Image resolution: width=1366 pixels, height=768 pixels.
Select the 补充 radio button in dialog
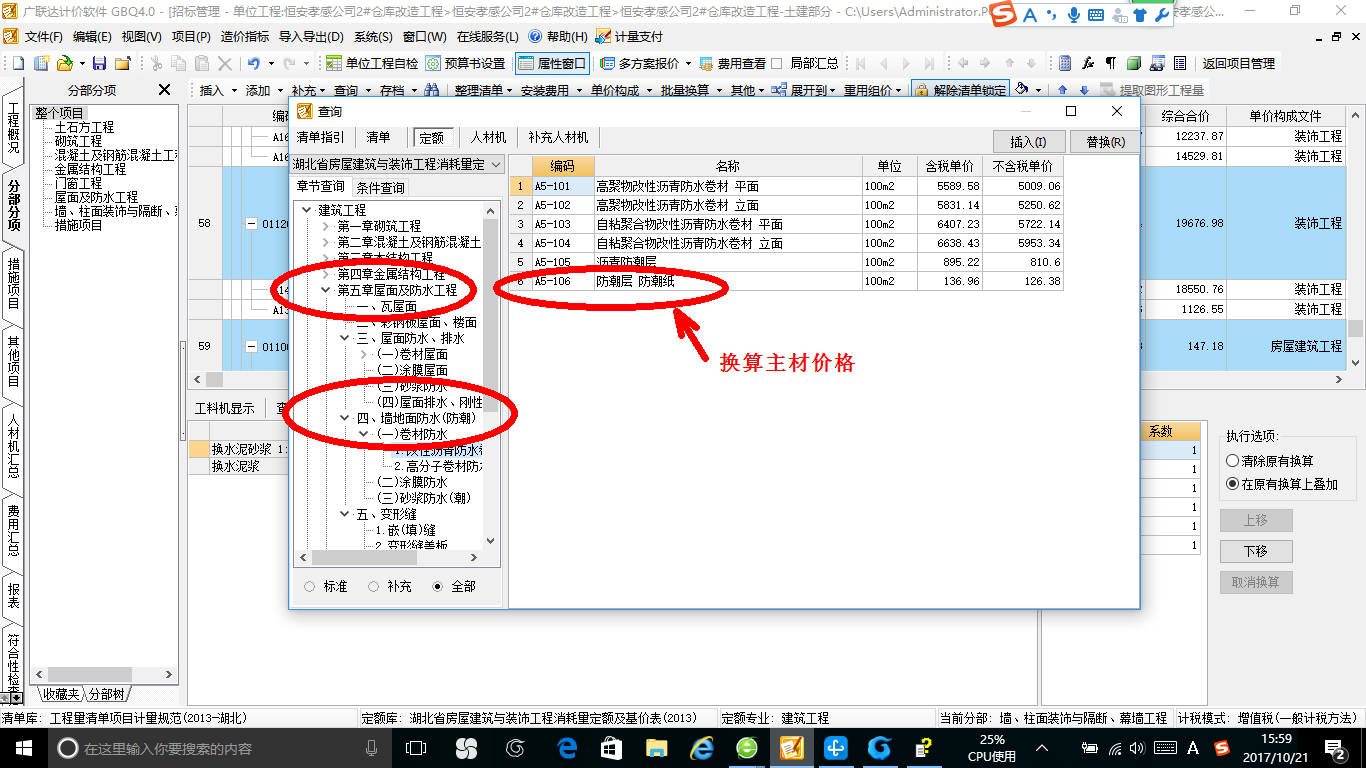(x=373, y=586)
